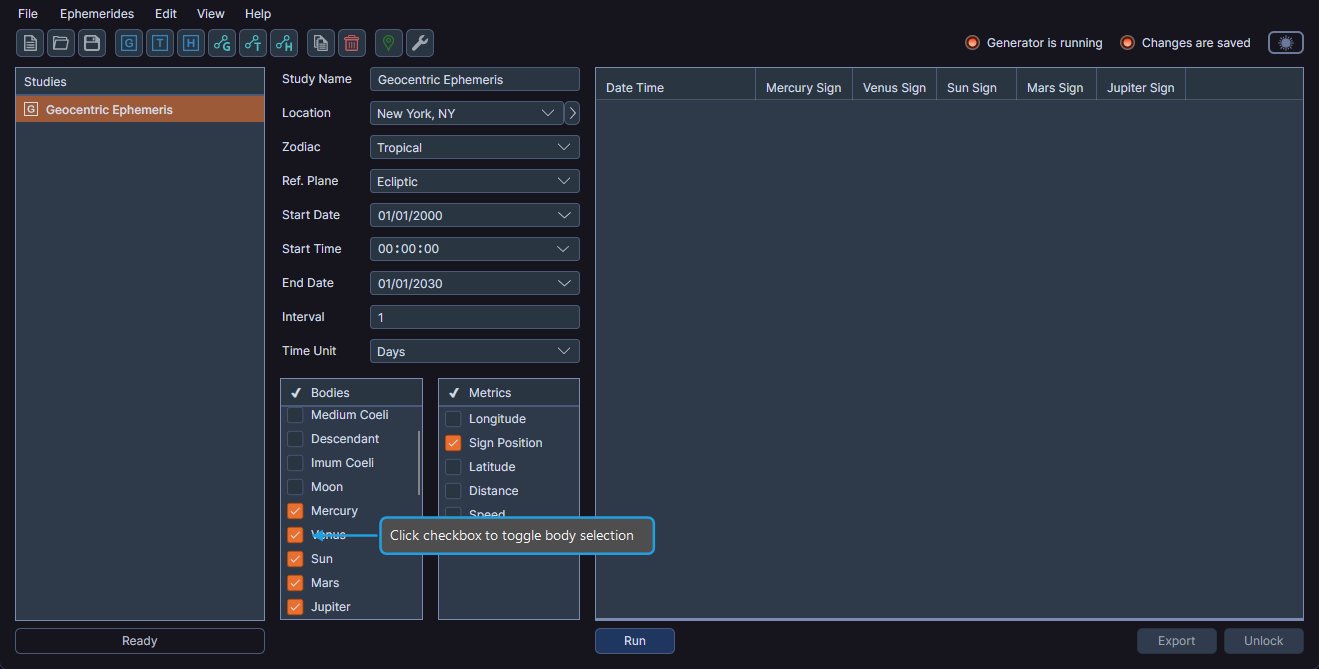This screenshot has height=669, width=1319.
Task: Open the Ephemerides menu
Action: coord(97,13)
